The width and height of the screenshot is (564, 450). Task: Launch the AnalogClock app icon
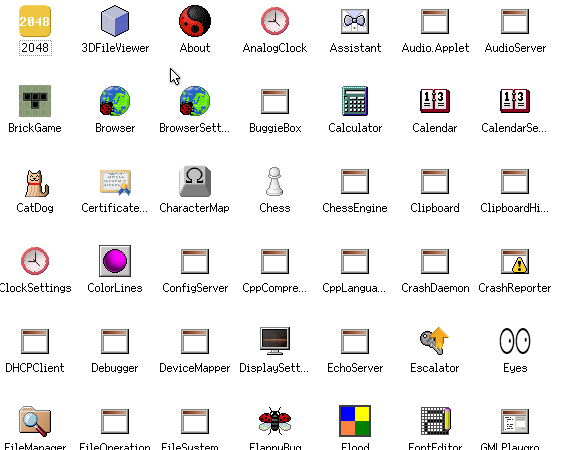tap(275, 21)
